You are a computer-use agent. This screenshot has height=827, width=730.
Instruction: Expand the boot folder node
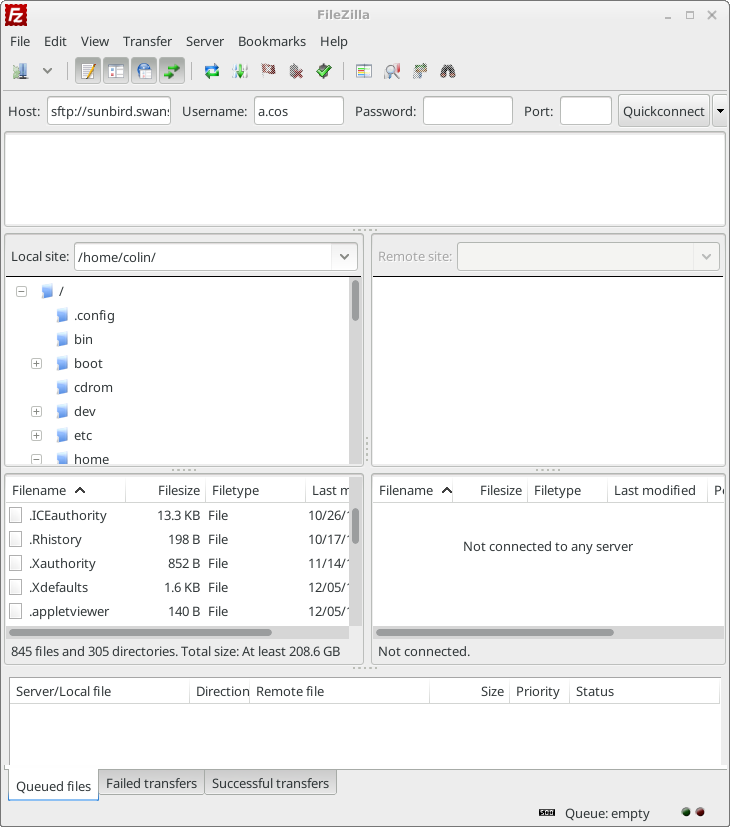point(36,363)
